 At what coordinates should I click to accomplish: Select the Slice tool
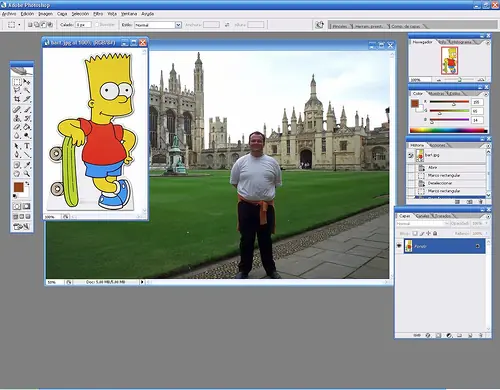click(27, 99)
